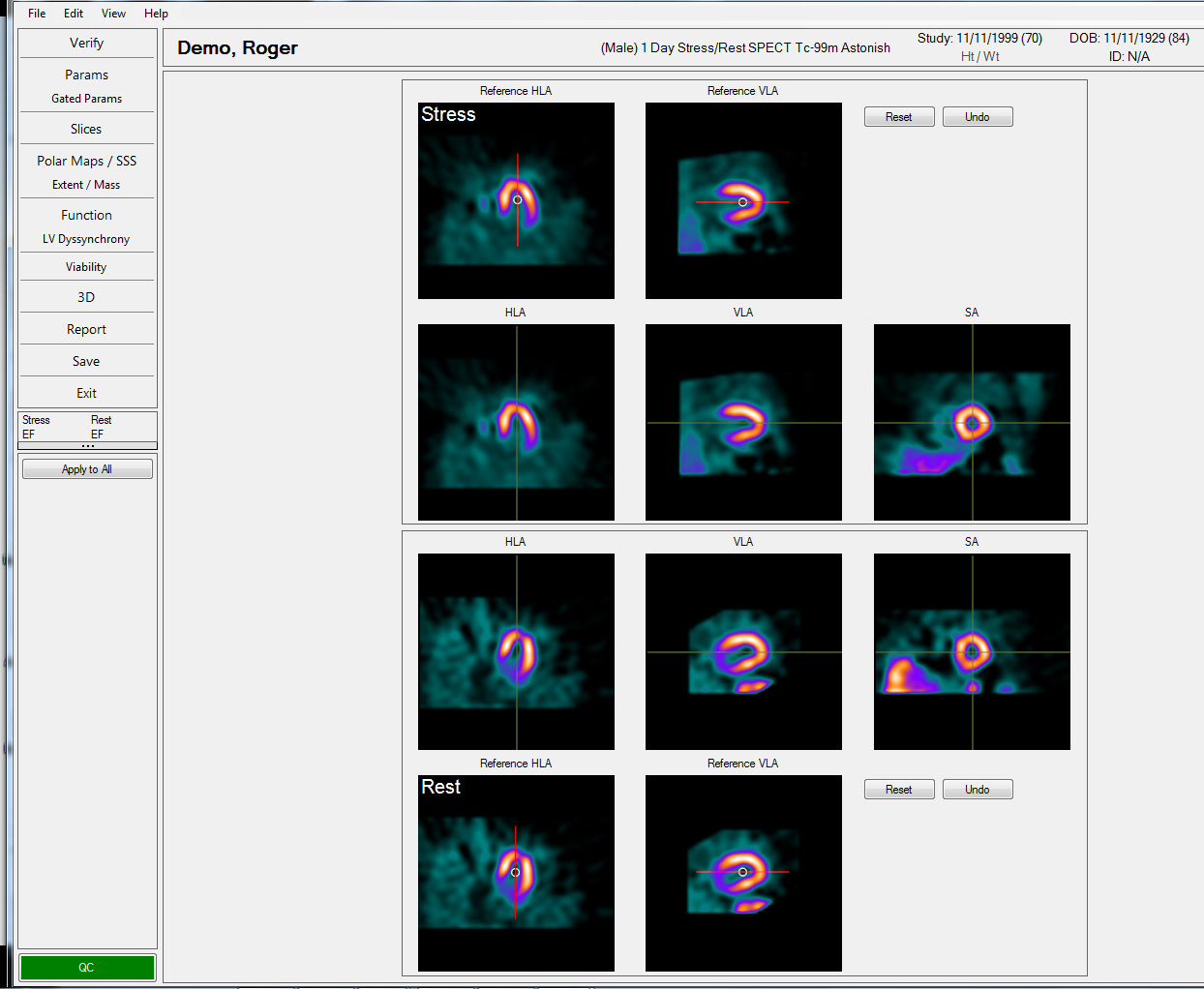Select the Stress SA image
The width and height of the screenshot is (1204, 989).
[x=972, y=422]
